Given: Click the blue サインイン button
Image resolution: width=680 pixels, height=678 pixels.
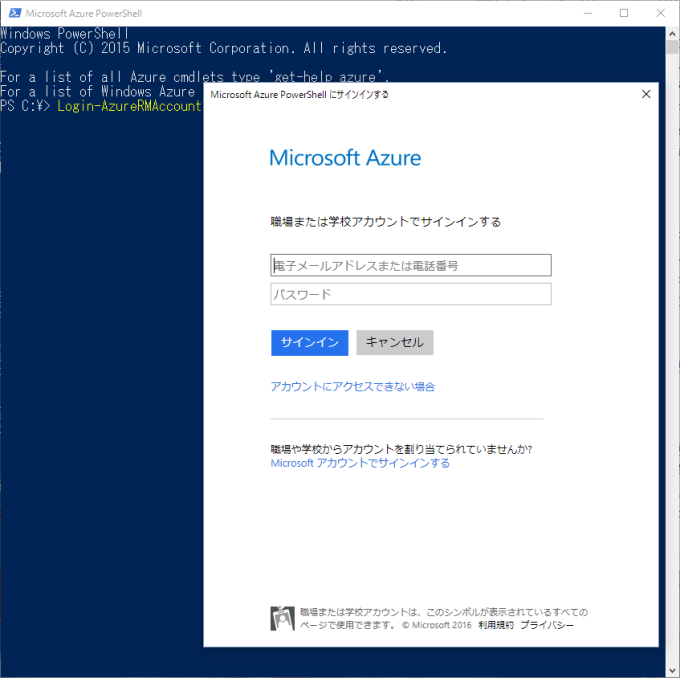Looking at the screenshot, I should coord(310,343).
